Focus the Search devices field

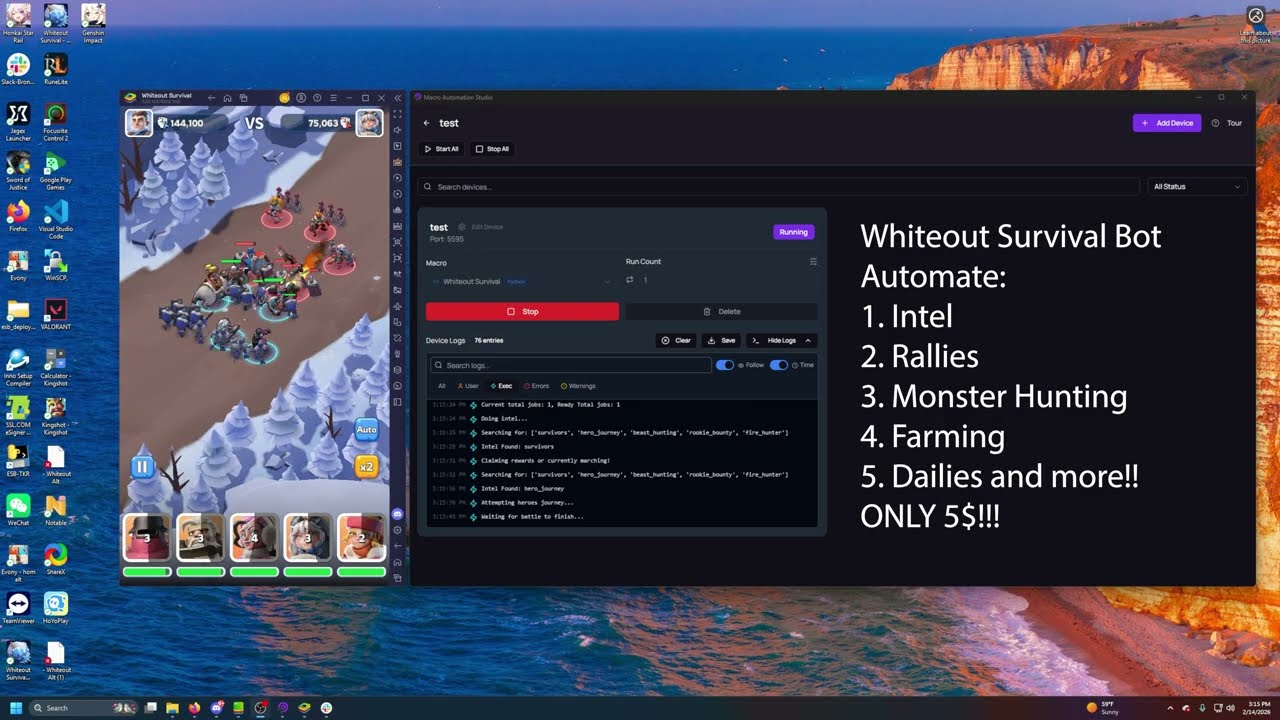click(778, 187)
